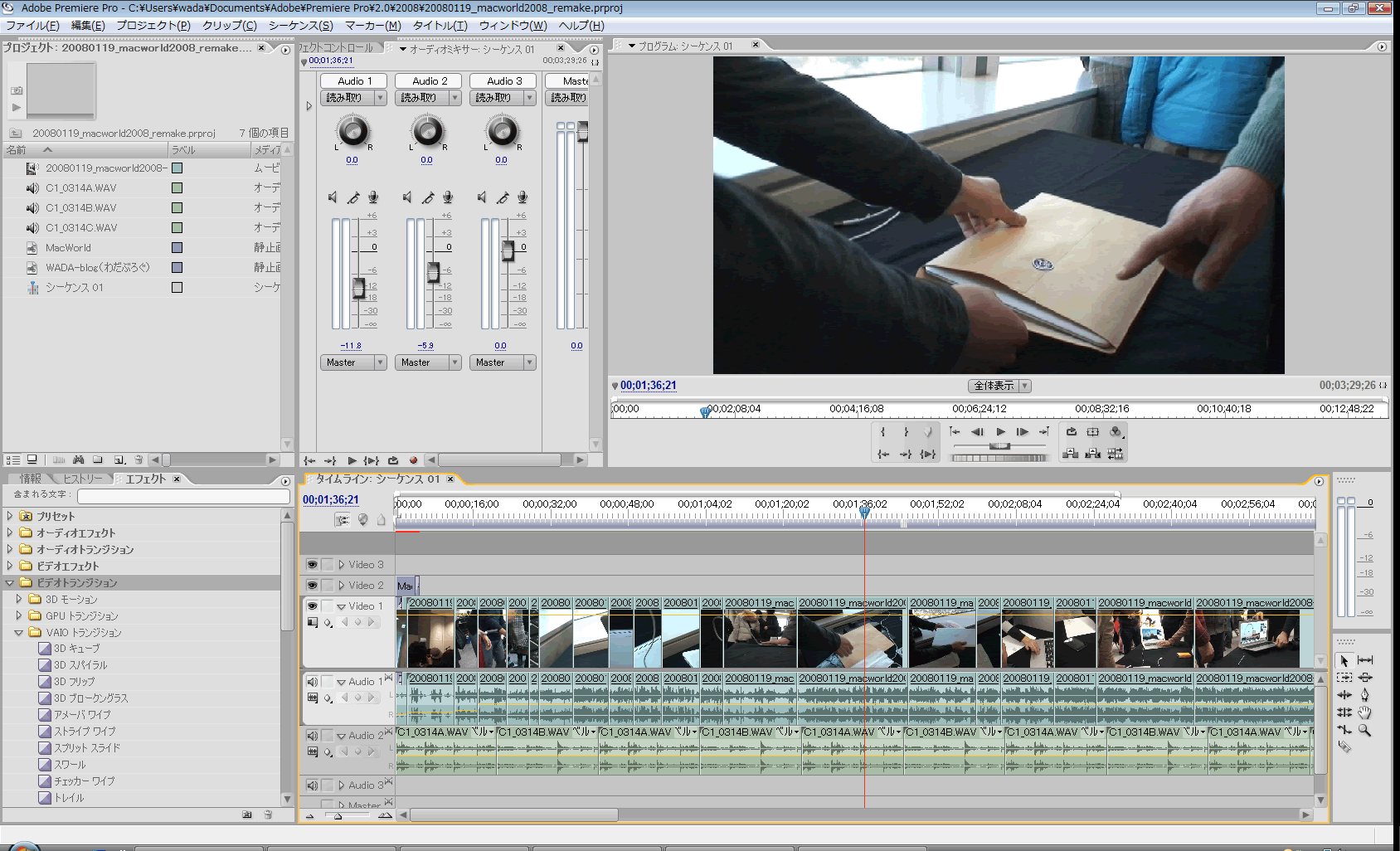Viewport: 1400px width, 851px height.
Task: Open the 全体表示 zoom dropdown
Action: point(999,386)
